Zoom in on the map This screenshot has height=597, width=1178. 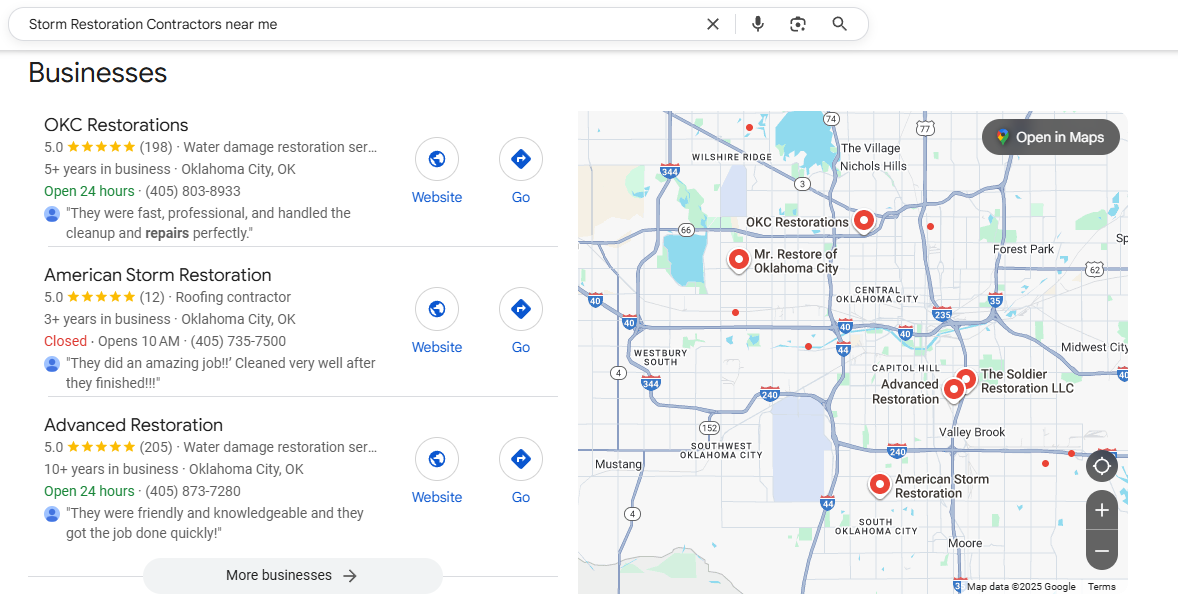[x=1101, y=511]
